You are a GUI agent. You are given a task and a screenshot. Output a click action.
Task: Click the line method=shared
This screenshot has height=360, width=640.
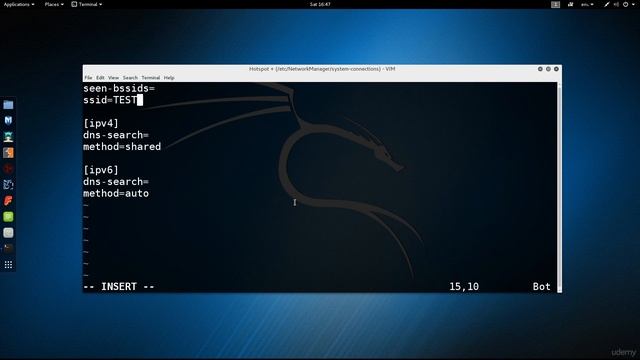pyautogui.click(x=122, y=147)
